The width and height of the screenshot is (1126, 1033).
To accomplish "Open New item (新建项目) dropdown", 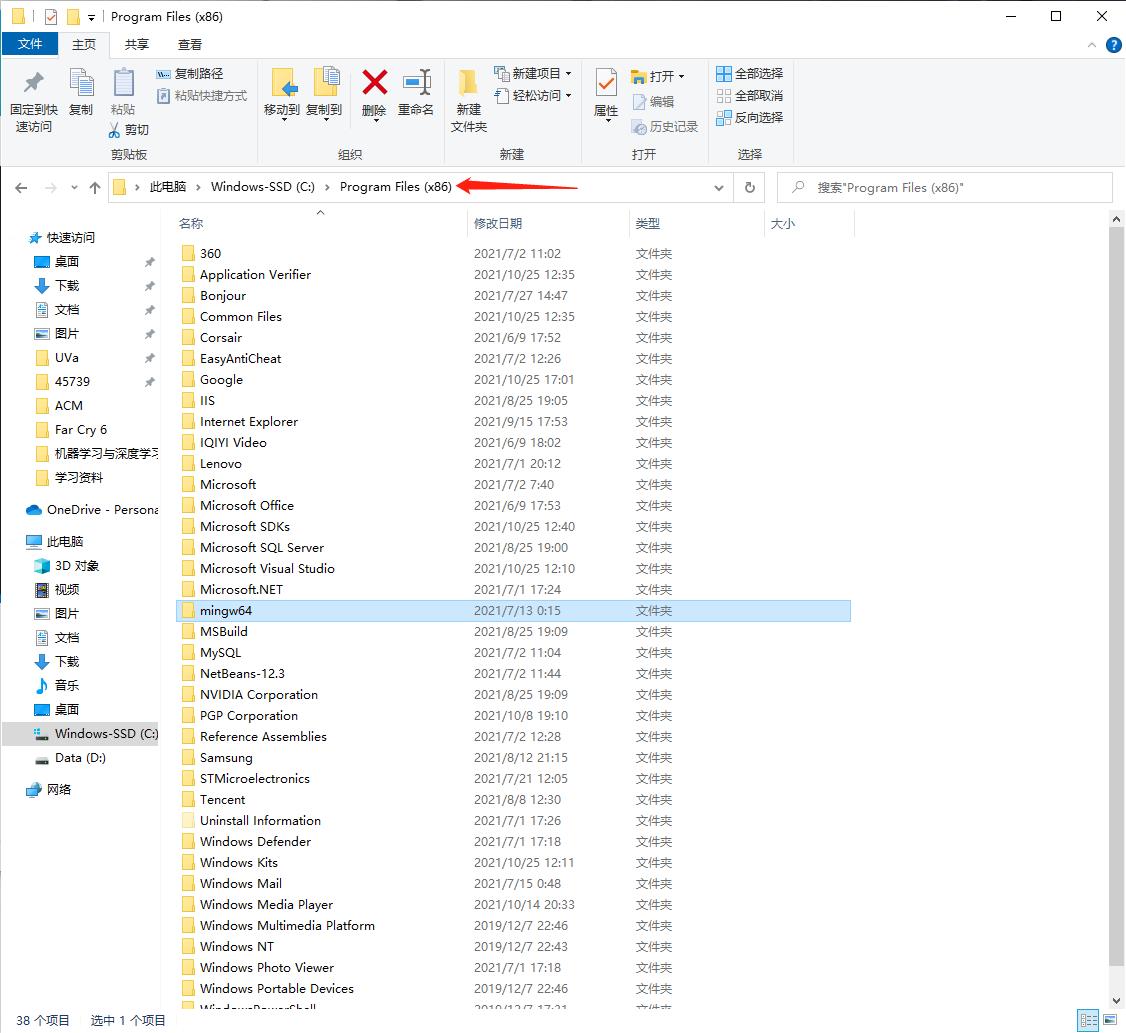I will click(x=533, y=73).
